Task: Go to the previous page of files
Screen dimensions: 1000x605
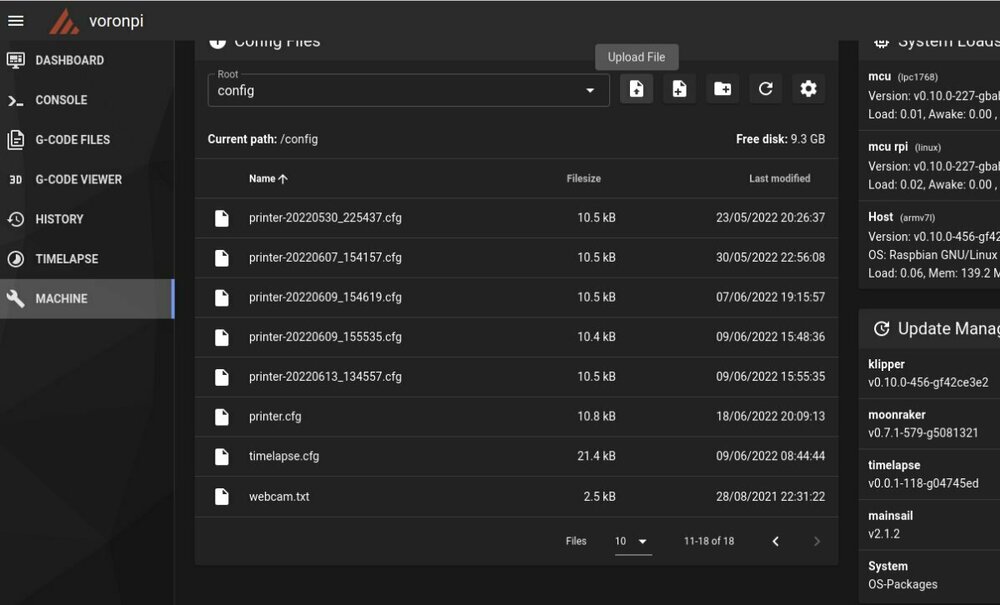Action: point(776,541)
